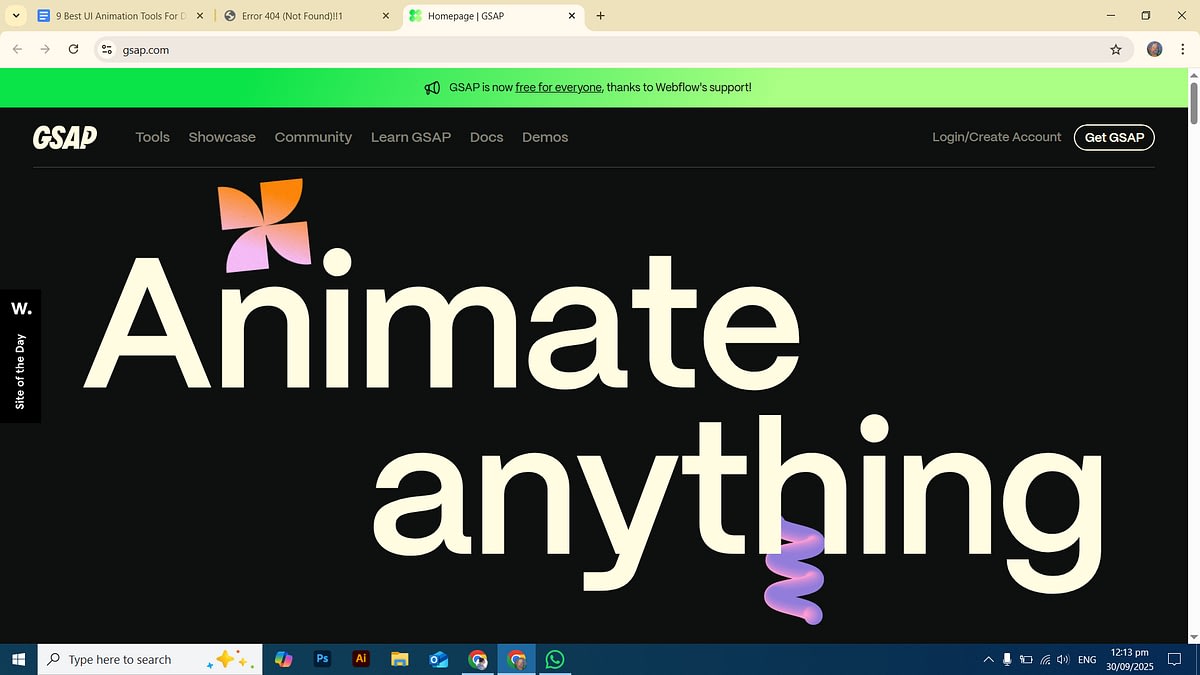This screenshot has width=1200, height=675.
Task: Open Illustrator from the taskbar
Action: tap(361, 659)
